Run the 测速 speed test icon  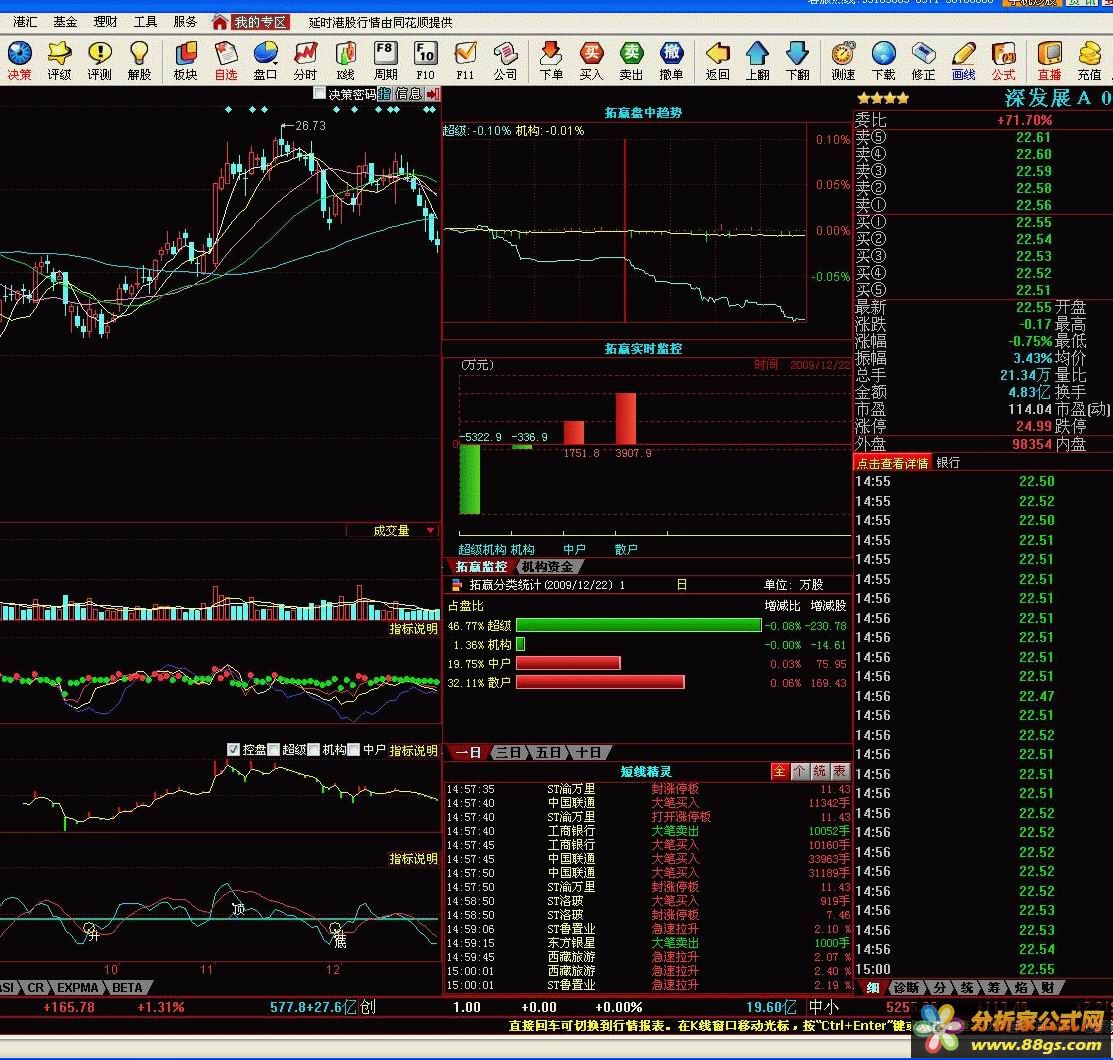coord(843,60)
